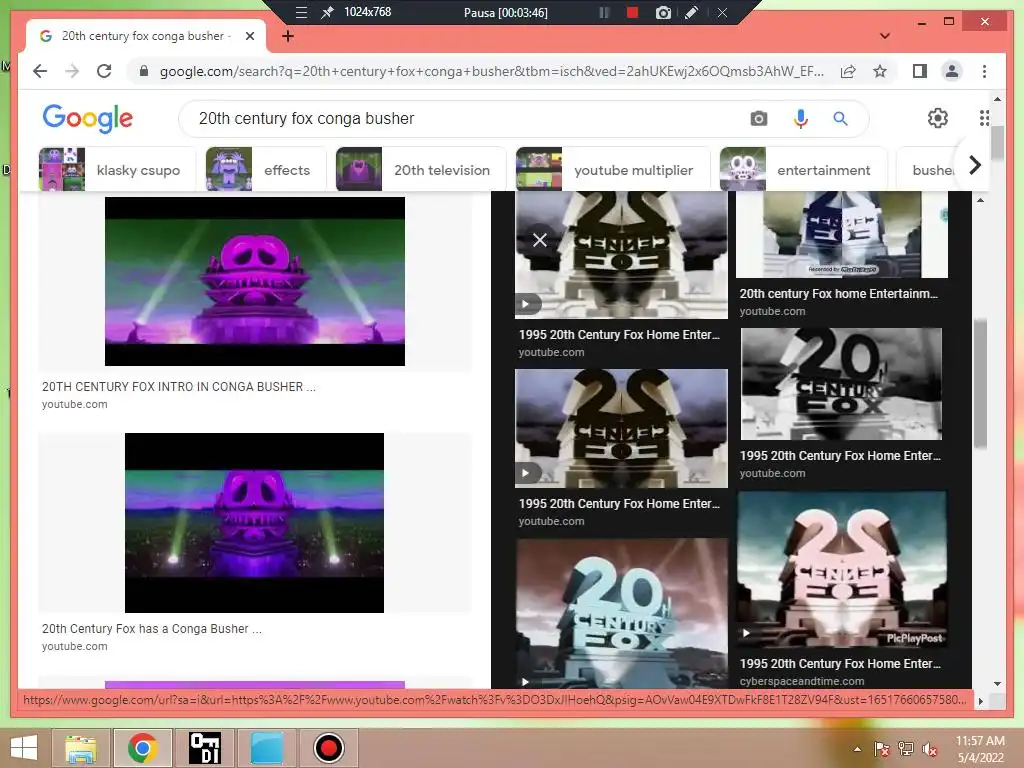
Task: Submit search with magnifier icon
Action: pyautogui.click(x=840, y=118)
